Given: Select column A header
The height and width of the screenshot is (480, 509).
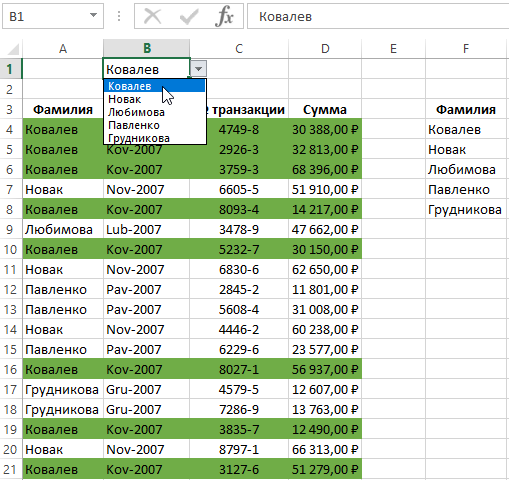Looking at the screenshot, I should [63, 49].
